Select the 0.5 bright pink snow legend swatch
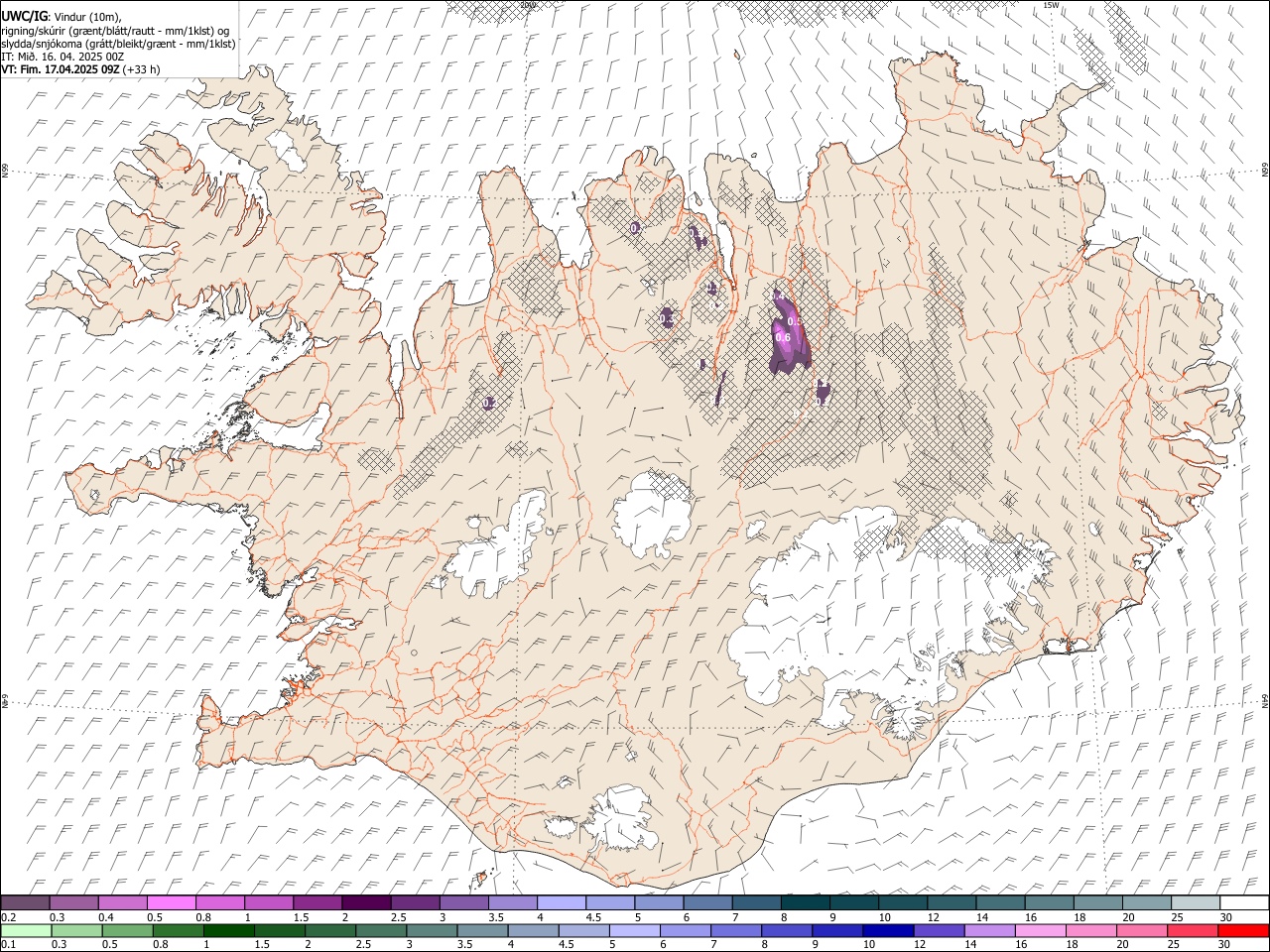This screenshot has height=952, width=1270. tap(172, 902)
